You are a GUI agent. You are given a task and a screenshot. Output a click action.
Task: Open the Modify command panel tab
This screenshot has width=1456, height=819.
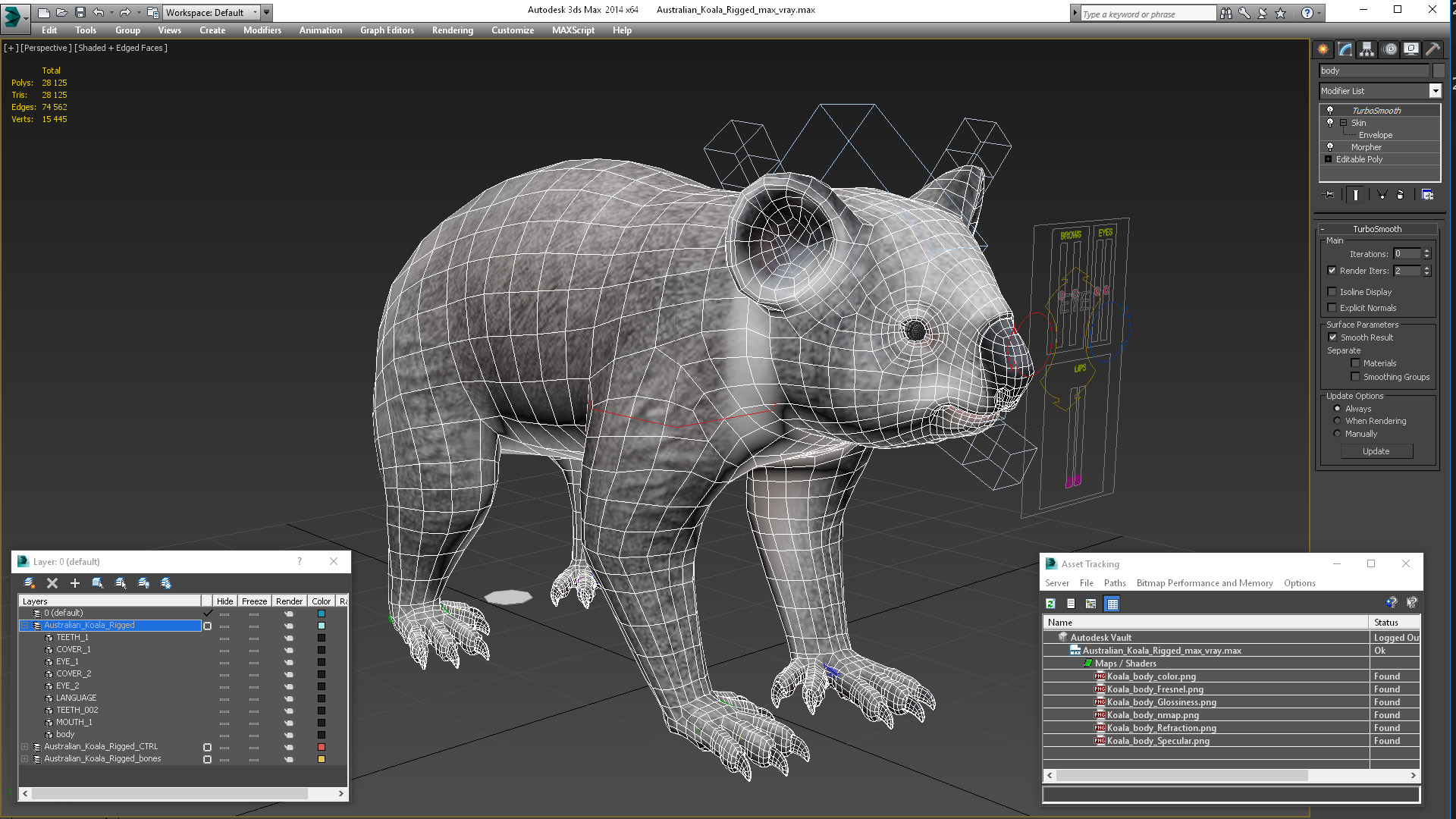click(x=1345, y=49)
